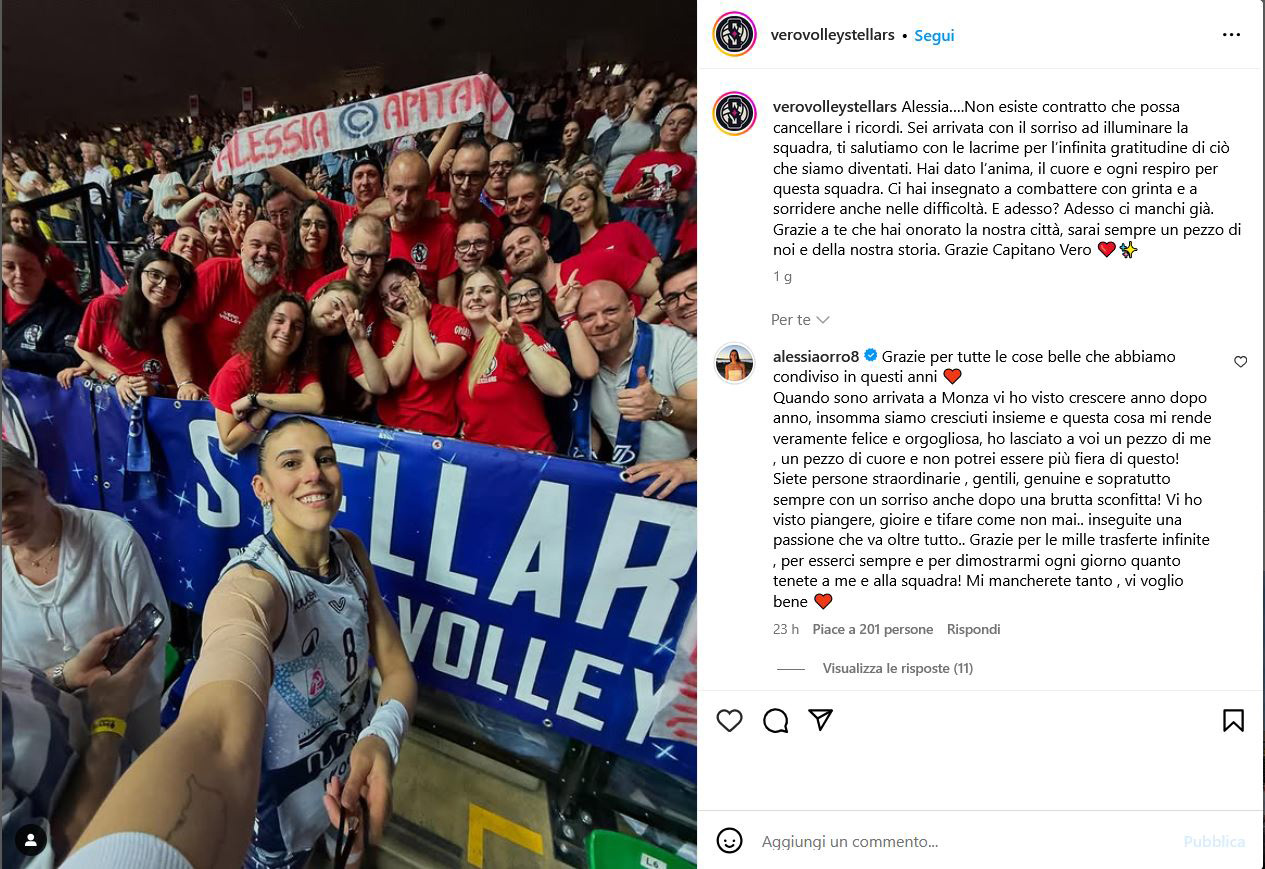Open alessiaorro8's profile picture
The image size is (1265, 869).
(734, 363)
